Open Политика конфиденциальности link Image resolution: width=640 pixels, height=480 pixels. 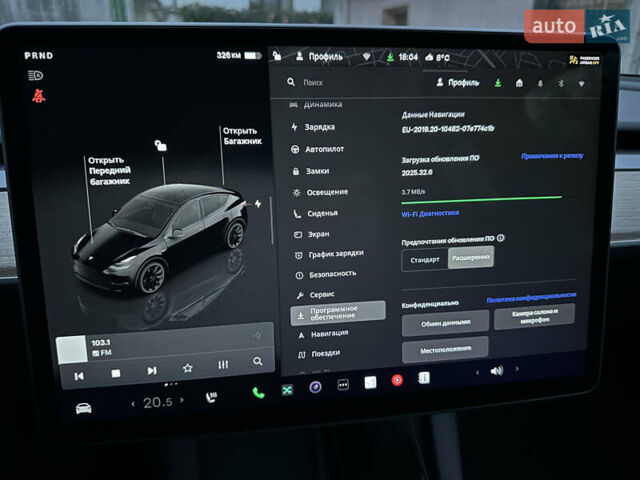click(531, 297)
